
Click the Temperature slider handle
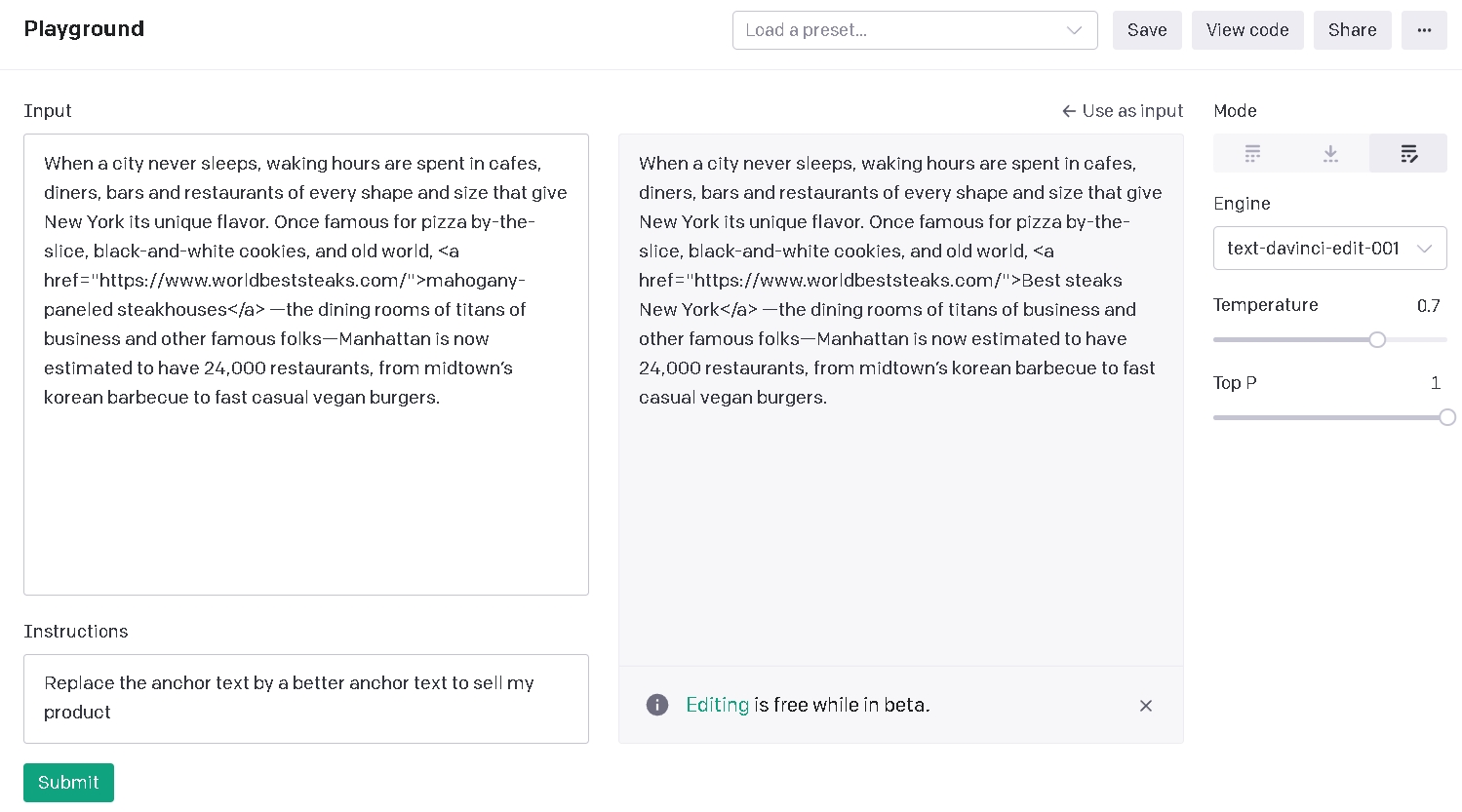[x=1377, y=340]
